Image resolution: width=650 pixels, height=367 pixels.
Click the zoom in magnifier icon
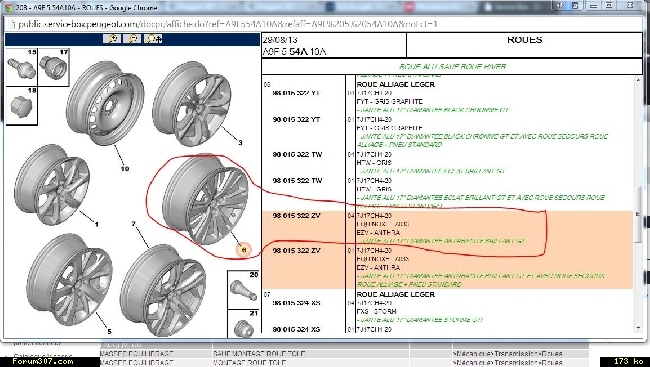point(112,39)
